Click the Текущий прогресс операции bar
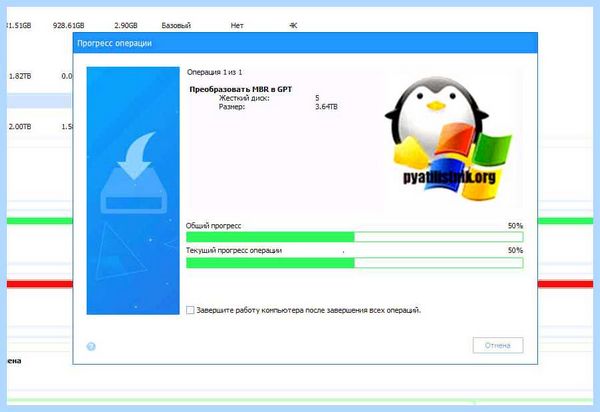 [354, 263]
